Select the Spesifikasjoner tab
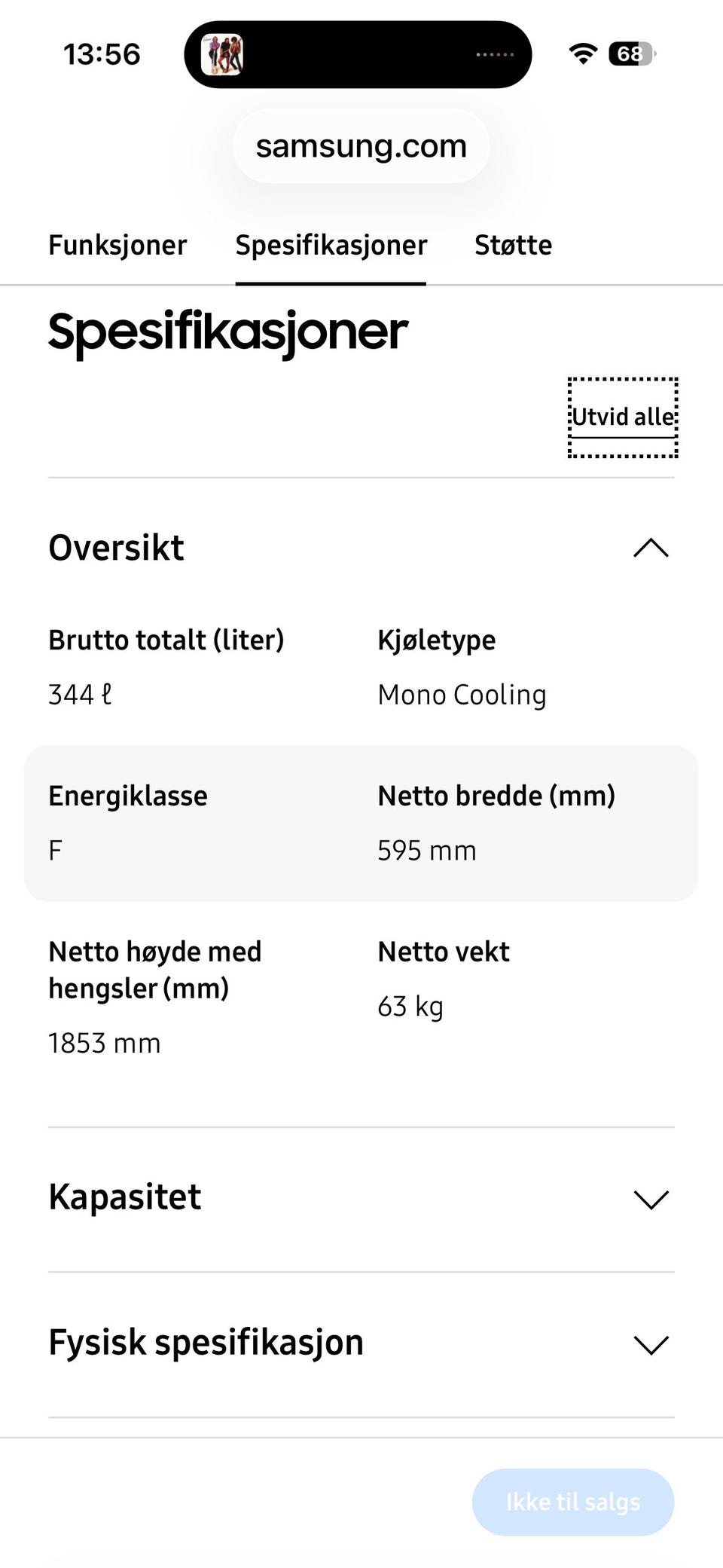This screenshot has width=723, height=1568. [331, 246]
